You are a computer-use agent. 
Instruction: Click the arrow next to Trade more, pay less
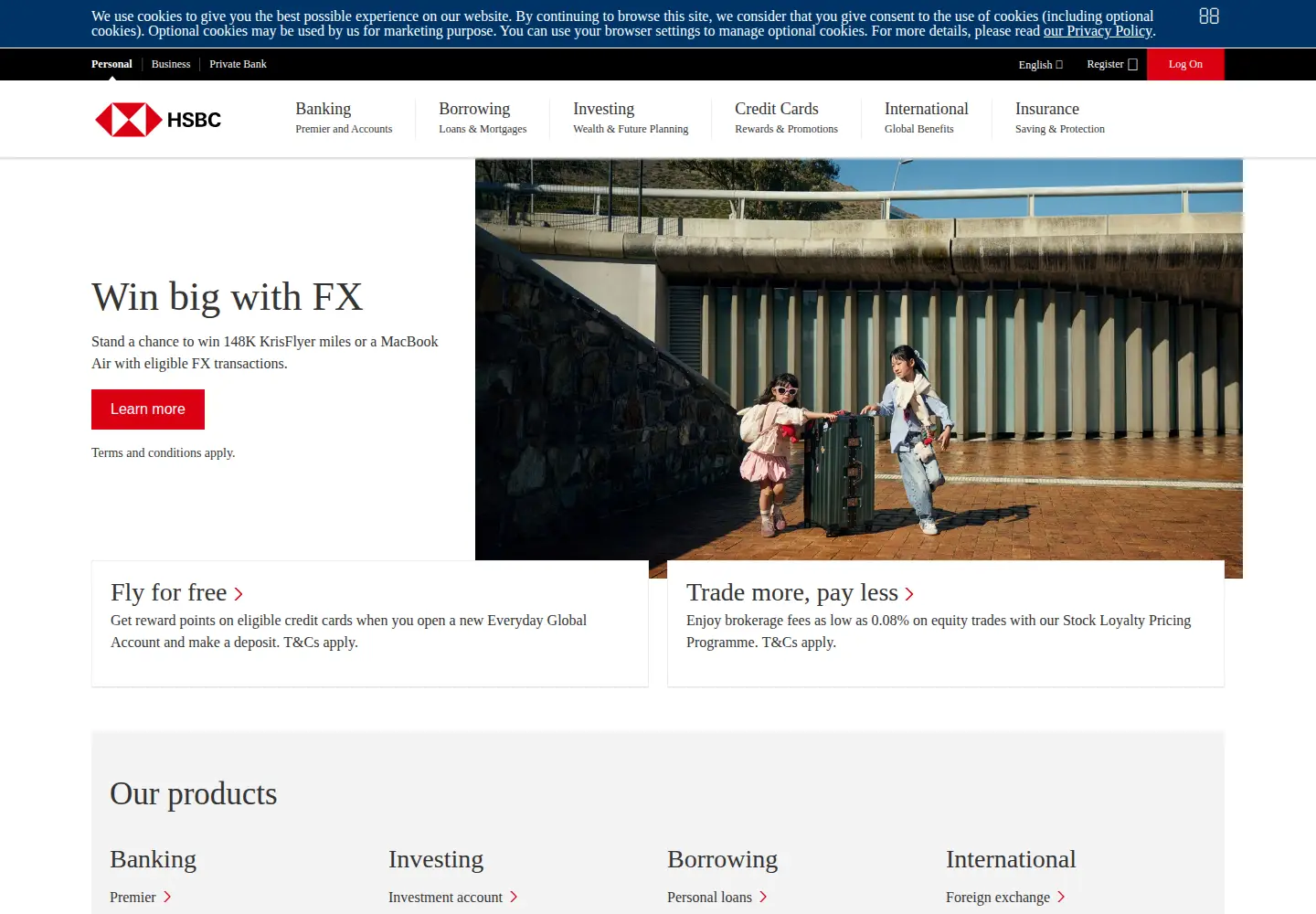pos(909,594)
